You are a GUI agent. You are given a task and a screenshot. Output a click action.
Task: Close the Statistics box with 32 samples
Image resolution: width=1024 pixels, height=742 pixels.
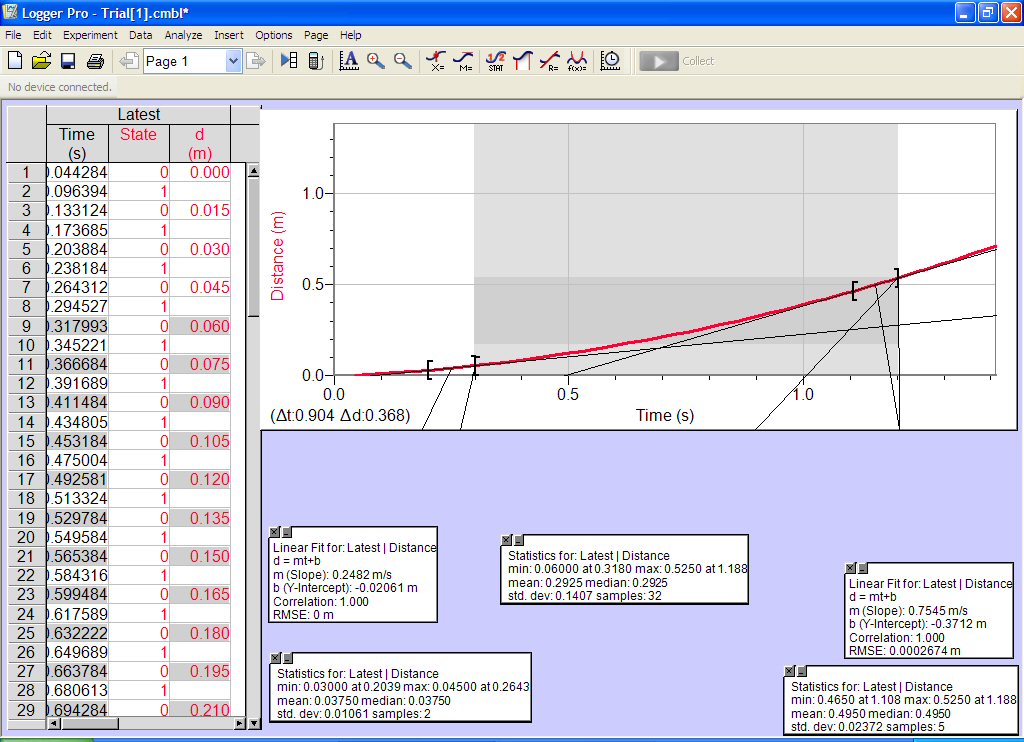(506, 540)
